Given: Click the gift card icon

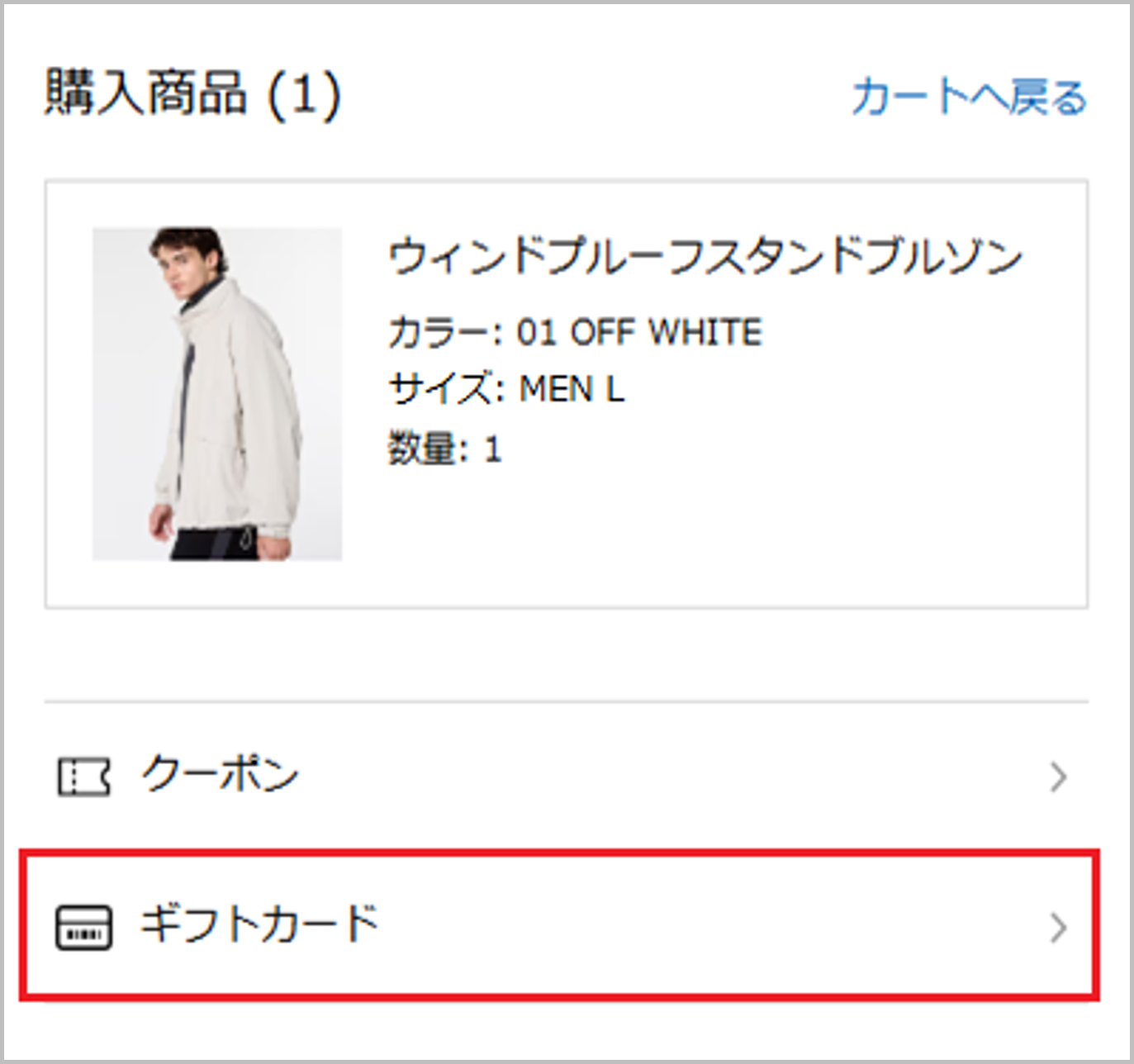Looking at the screenshot, I should click(83, 927).
